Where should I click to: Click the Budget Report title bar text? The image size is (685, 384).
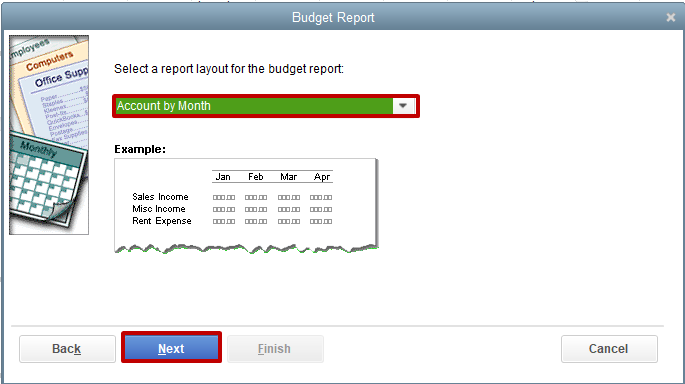pyautogui.click(x=333, y=17)
